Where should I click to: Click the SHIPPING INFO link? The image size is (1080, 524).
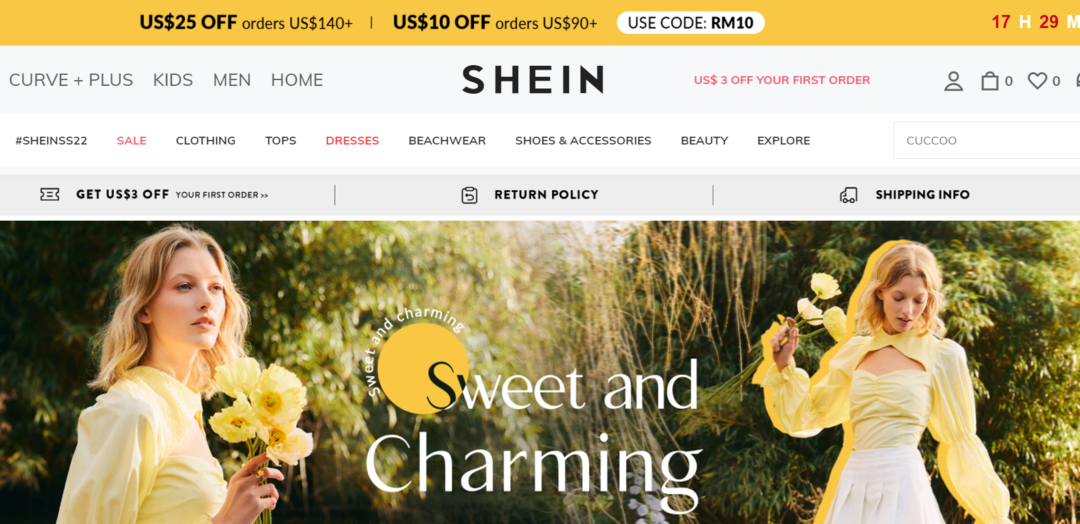(922, 195)
